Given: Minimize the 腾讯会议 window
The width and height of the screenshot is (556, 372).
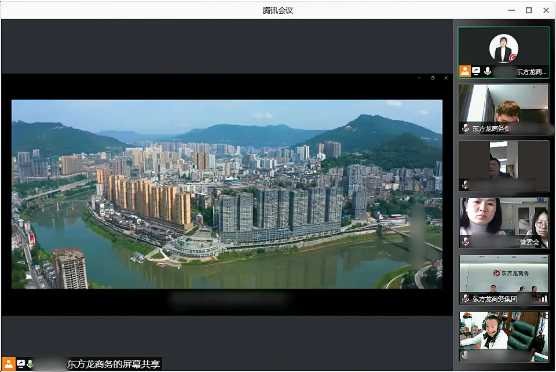Looking at the screenshot, I should [x=511, y=10].
